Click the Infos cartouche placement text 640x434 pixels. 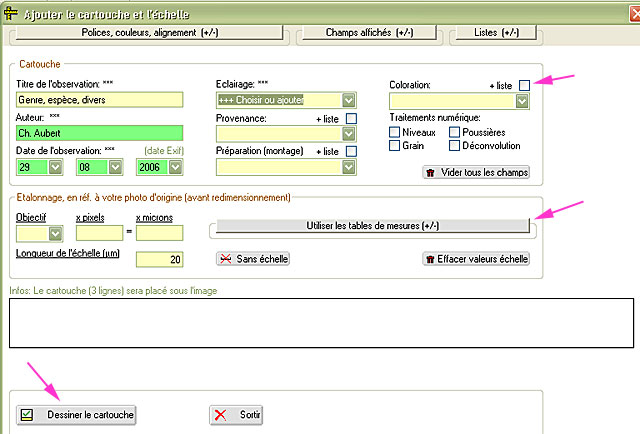click(113, 291)
